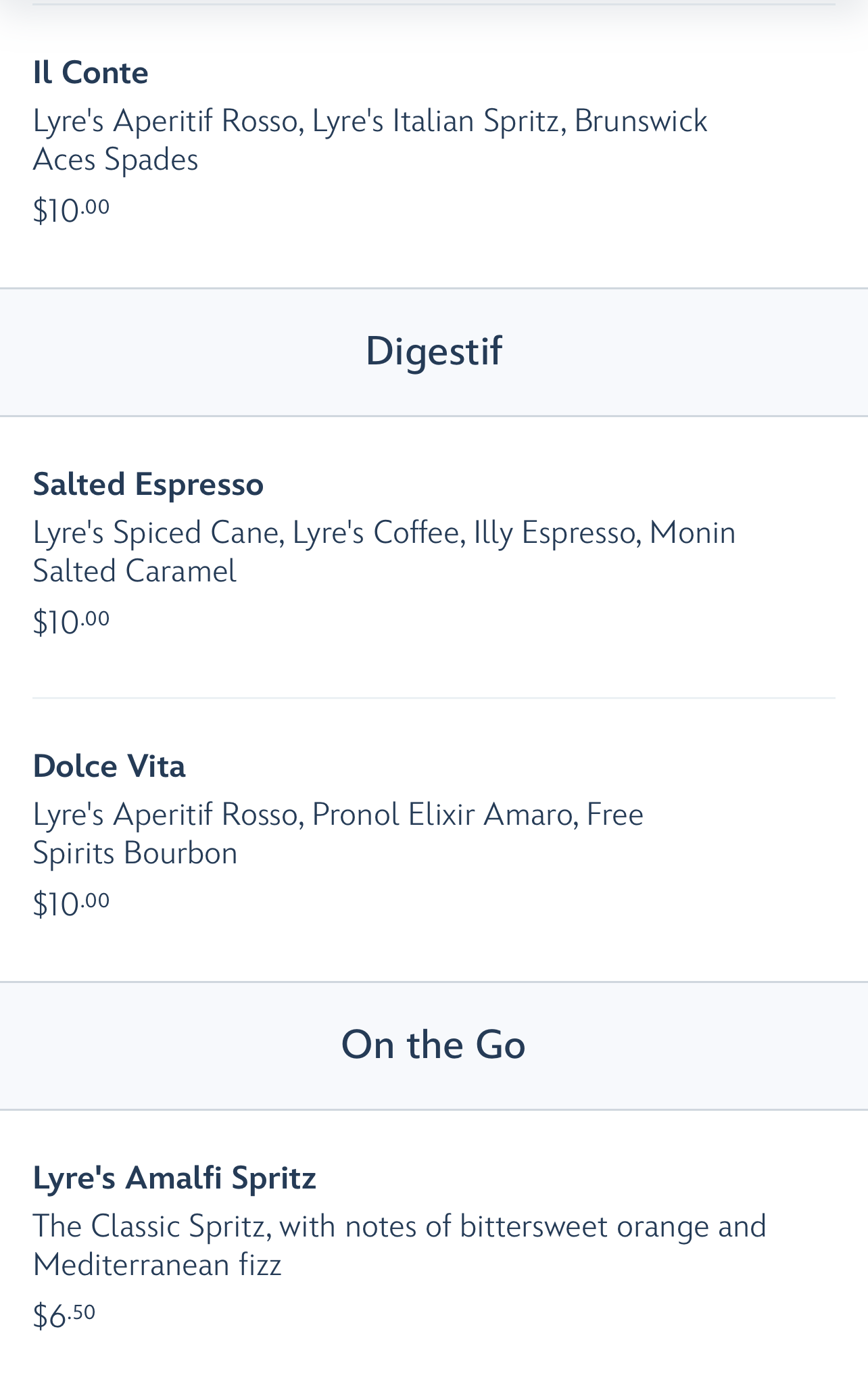Viewport: 868px width, 1390px height.
Task: Tap the $6.50 Amalfi Spritz price
Action: pos(64,1316)
